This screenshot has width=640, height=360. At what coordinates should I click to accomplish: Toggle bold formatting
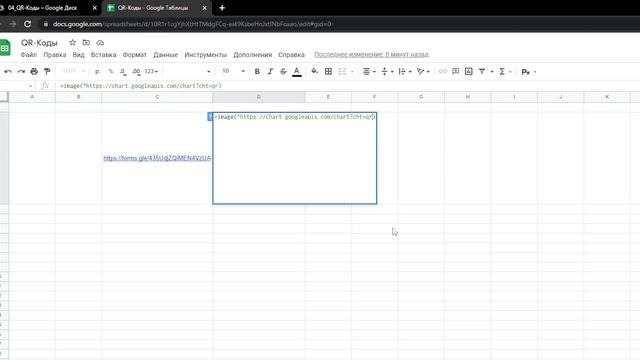(x=257, y=71)
